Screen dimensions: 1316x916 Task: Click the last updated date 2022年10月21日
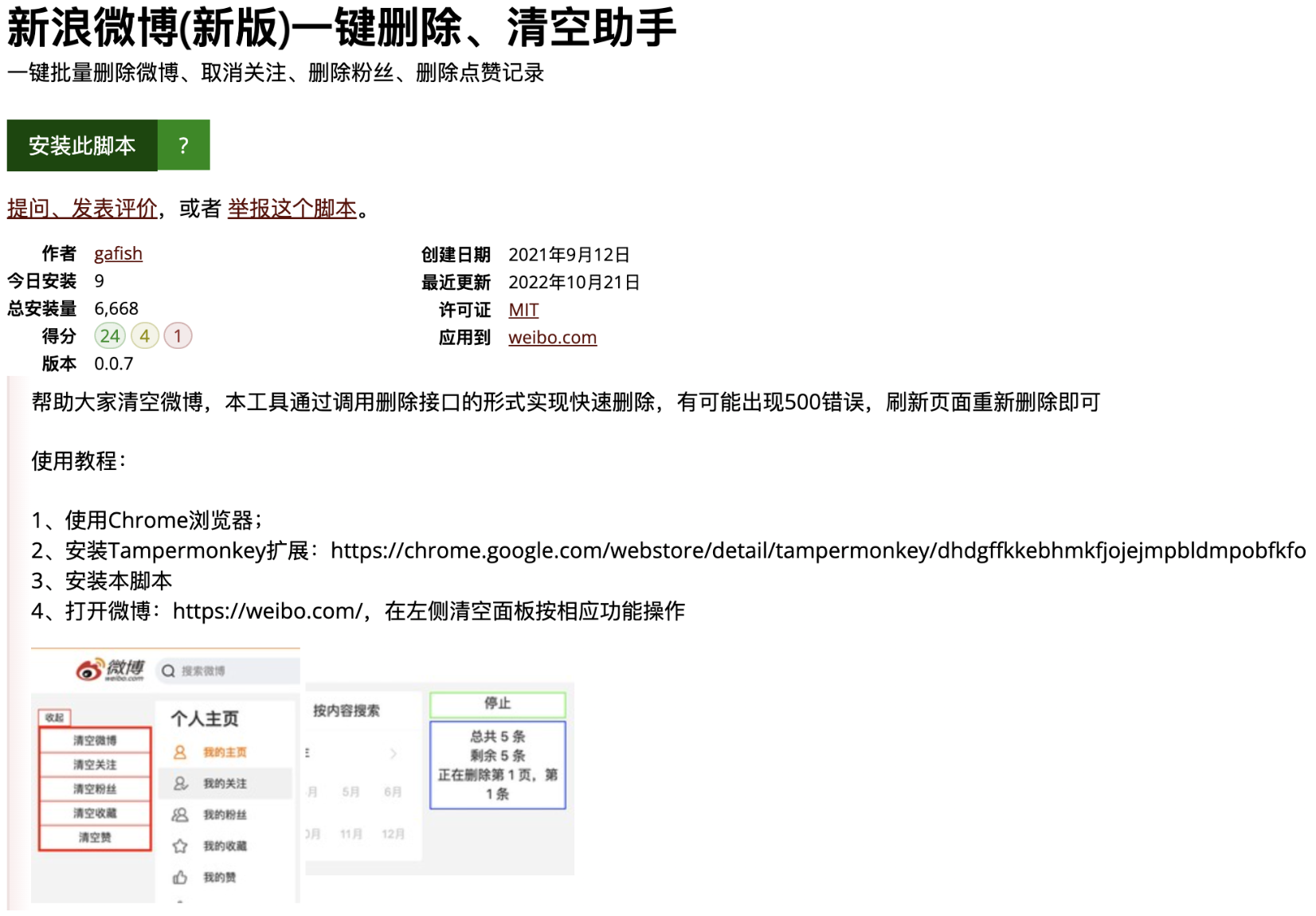(x=574, y=283)
